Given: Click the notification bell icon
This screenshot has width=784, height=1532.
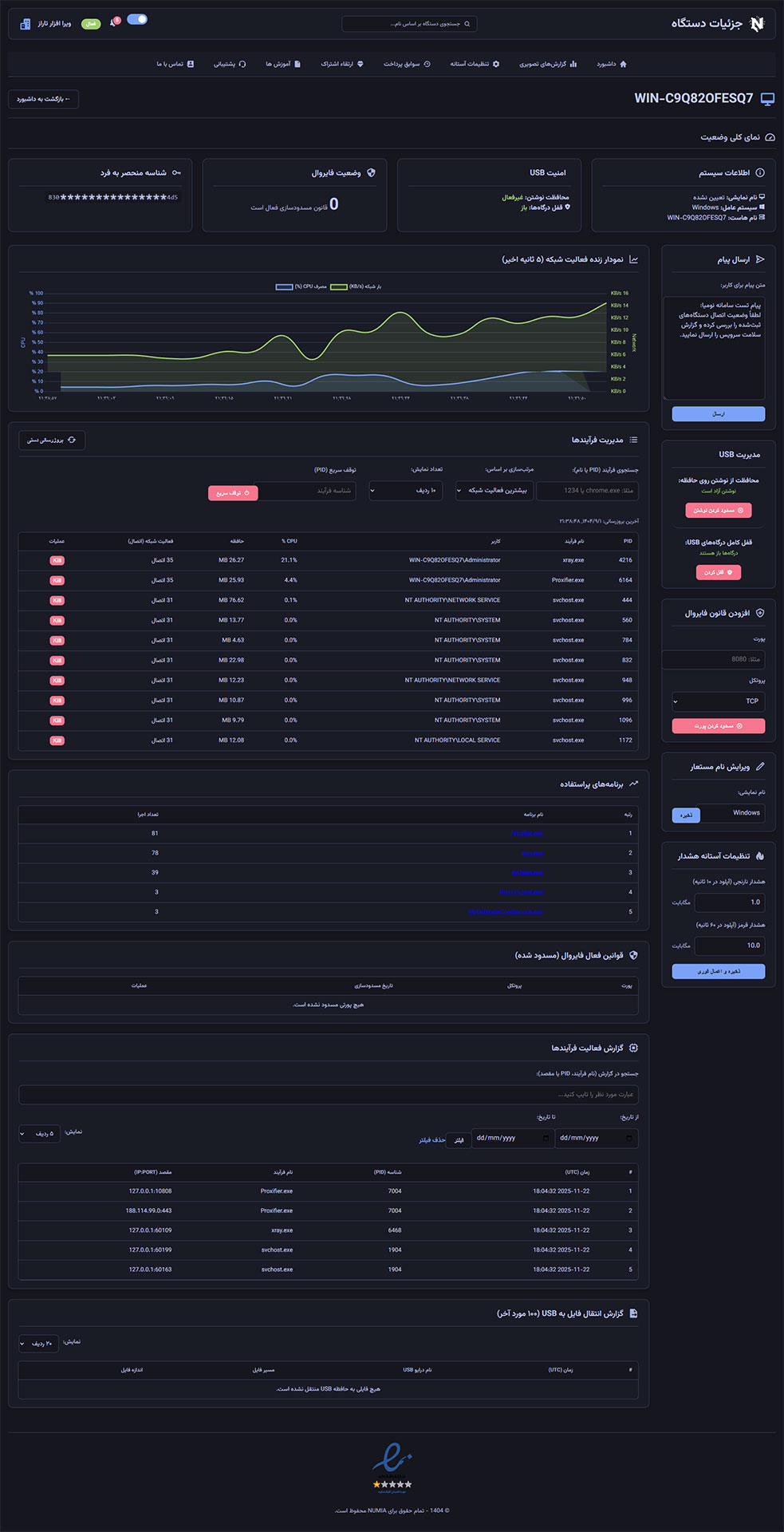Looking at the screenshot, I should (x=114, y=22).
